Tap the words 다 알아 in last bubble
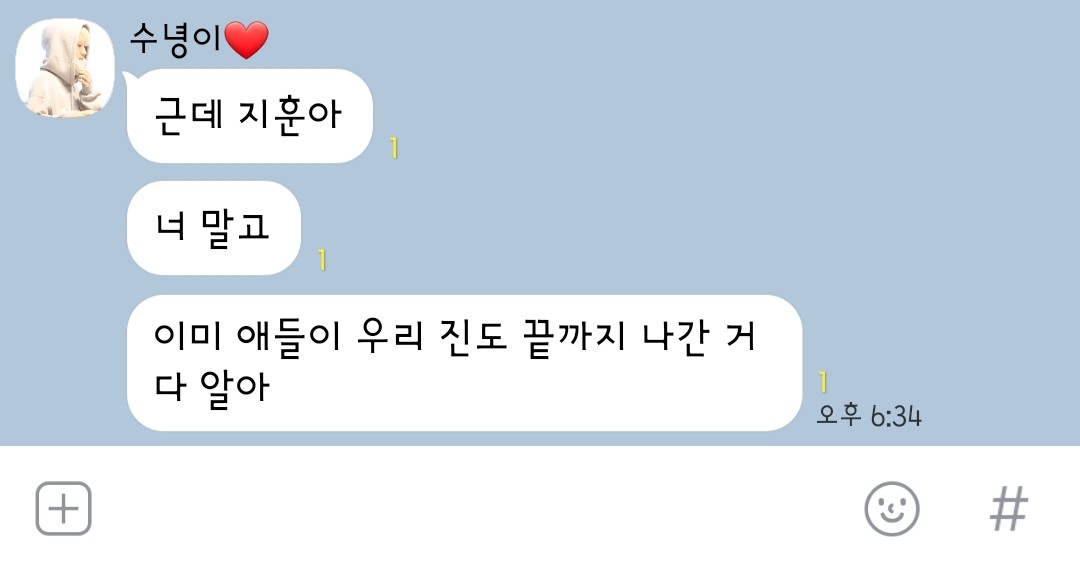 (211, 387)
